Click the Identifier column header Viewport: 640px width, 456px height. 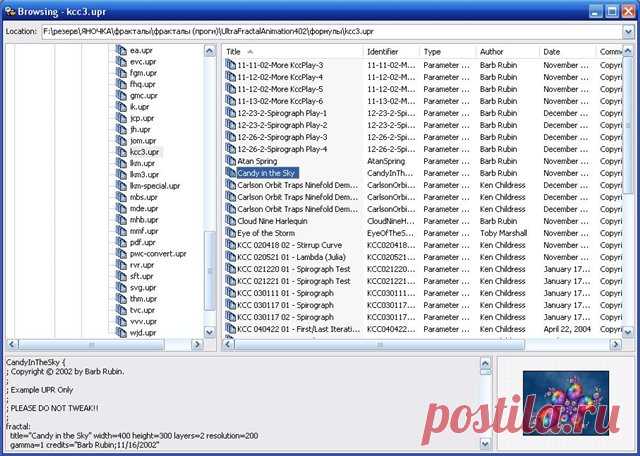[389, 51]
